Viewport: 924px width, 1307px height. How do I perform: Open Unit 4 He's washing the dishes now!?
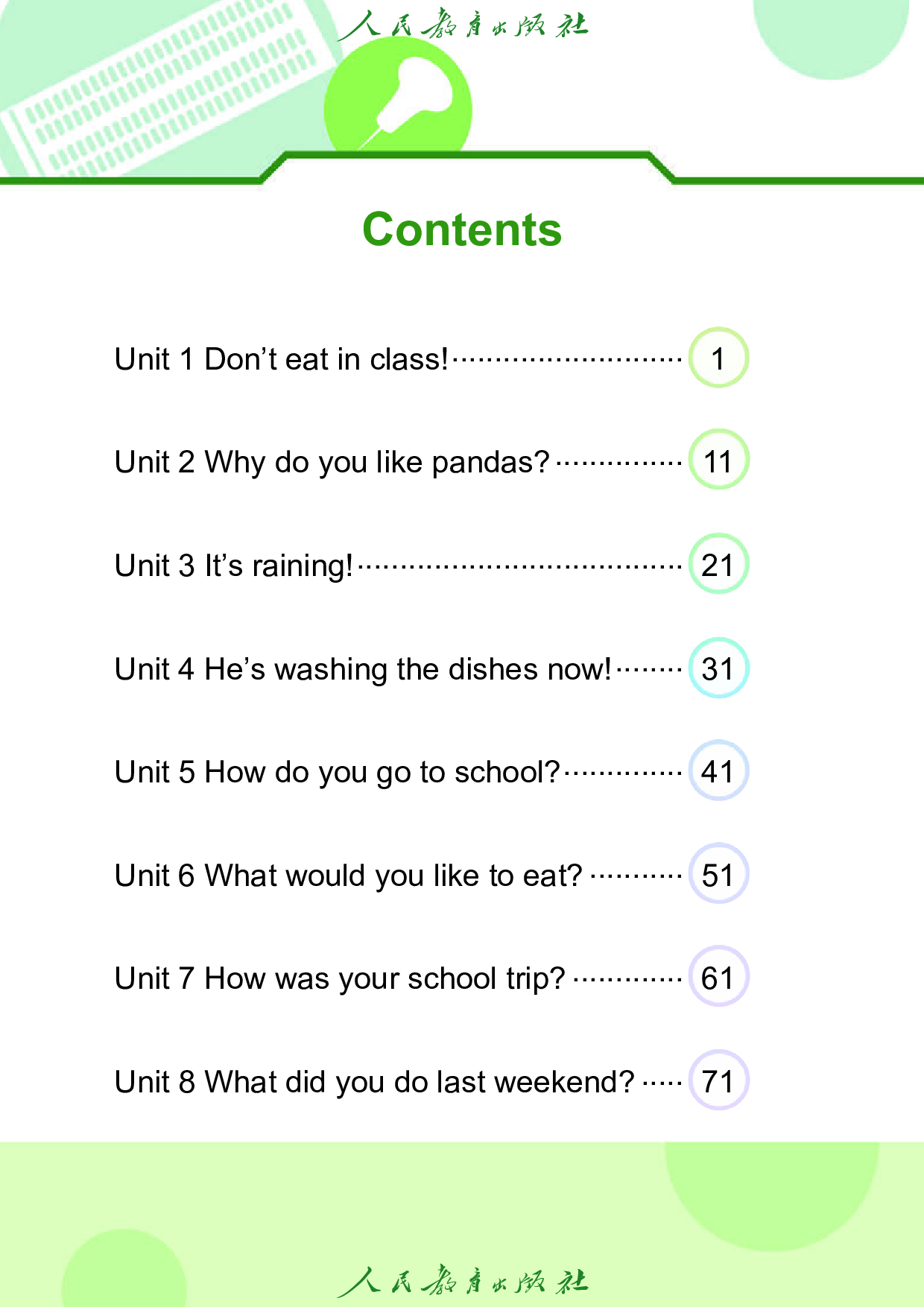(x=363, y=669)
